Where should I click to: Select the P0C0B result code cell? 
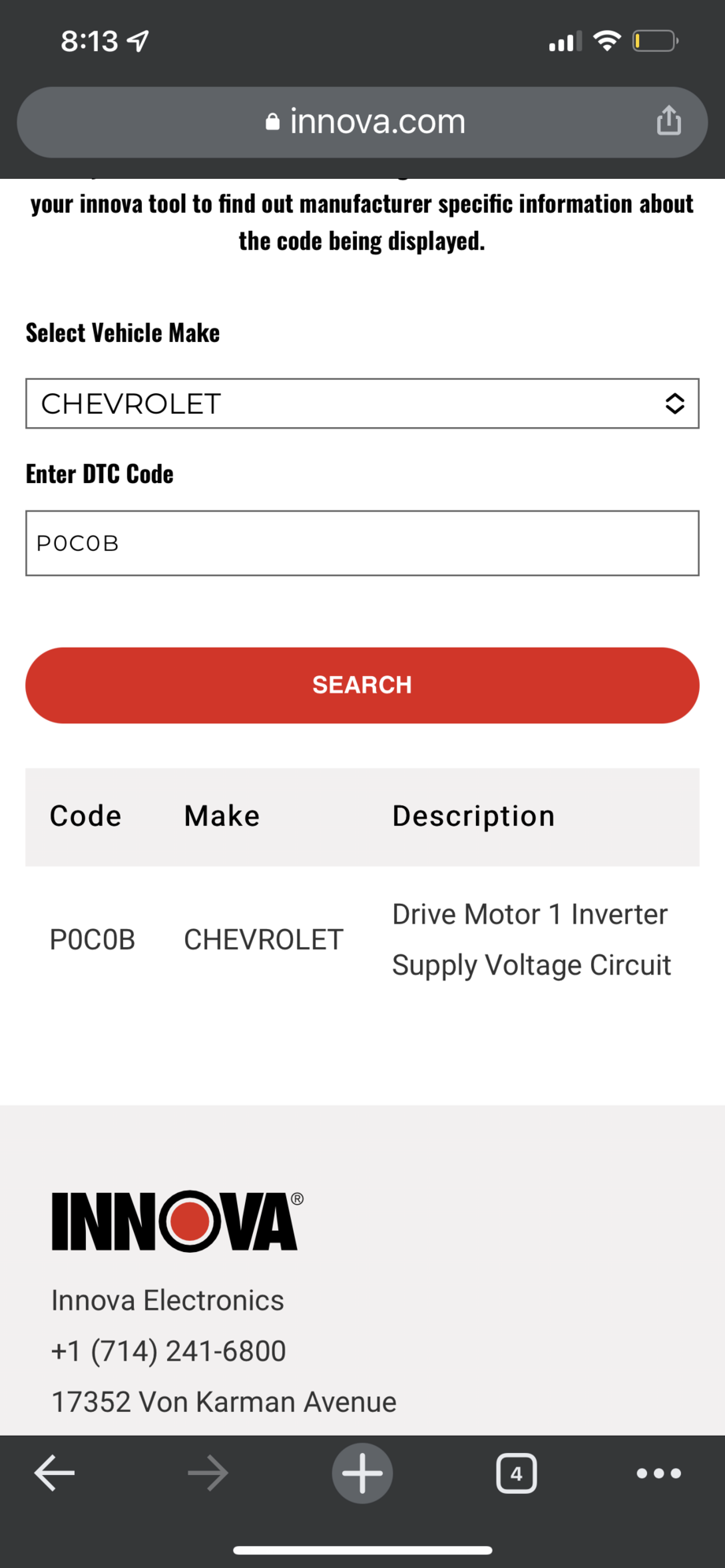click(x=92, y=939)
